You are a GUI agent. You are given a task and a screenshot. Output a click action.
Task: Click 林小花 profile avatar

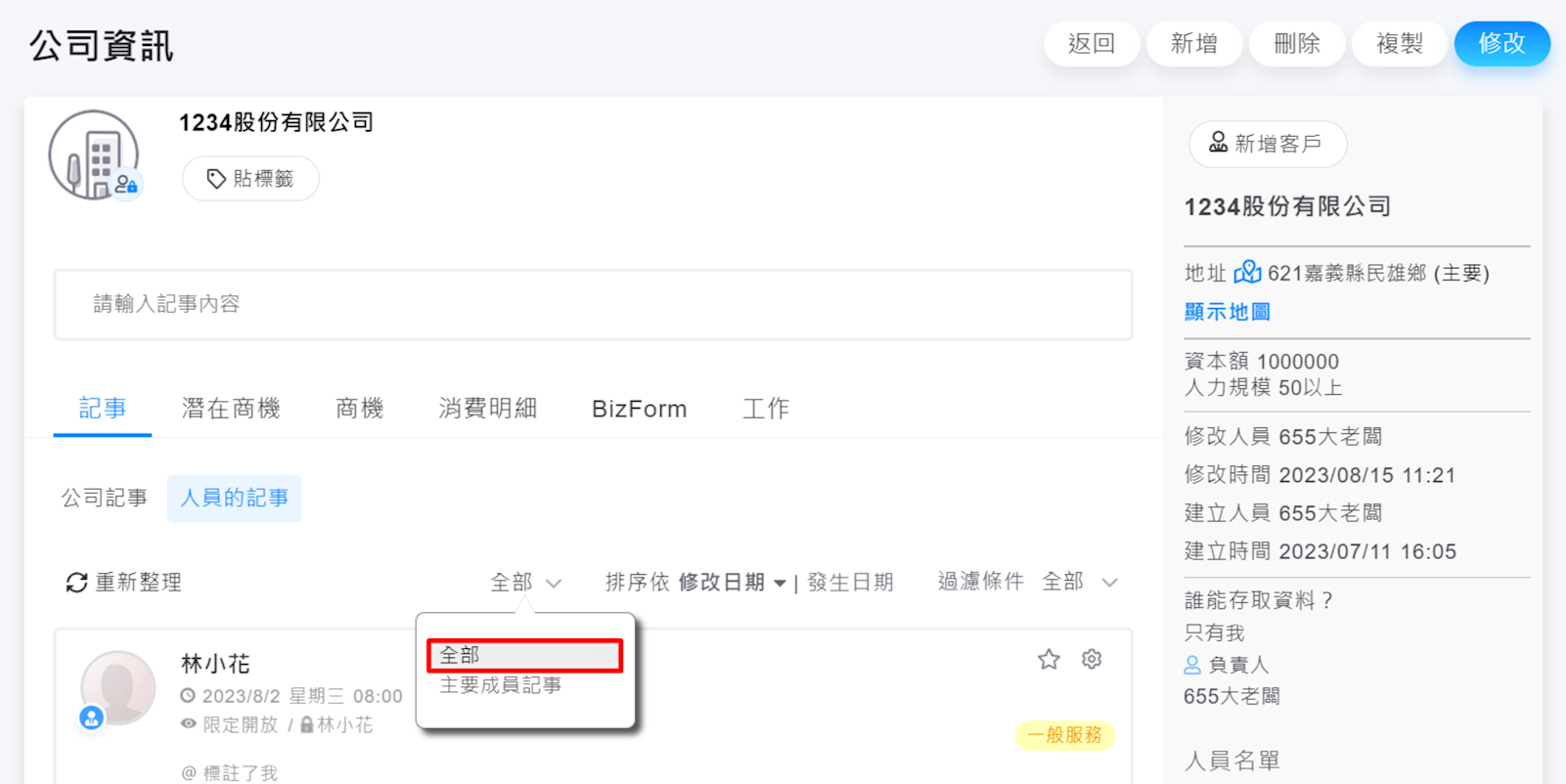117,688
